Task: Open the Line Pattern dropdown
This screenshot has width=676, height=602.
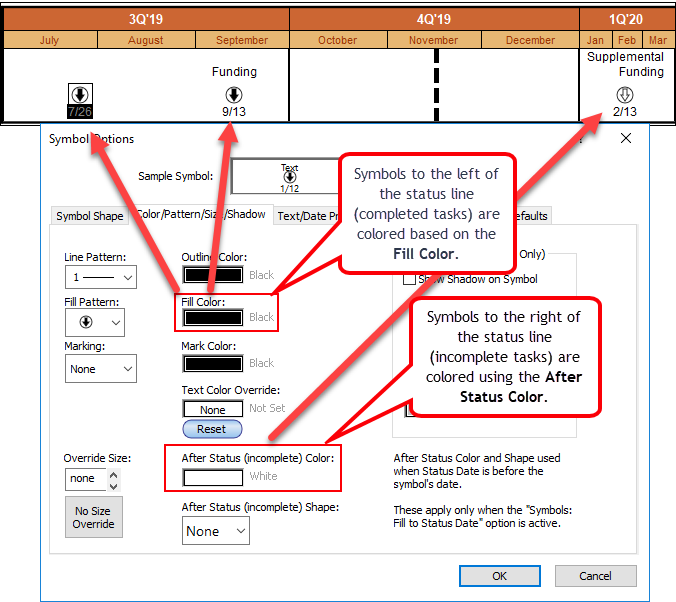Action: tap(100, 277)
